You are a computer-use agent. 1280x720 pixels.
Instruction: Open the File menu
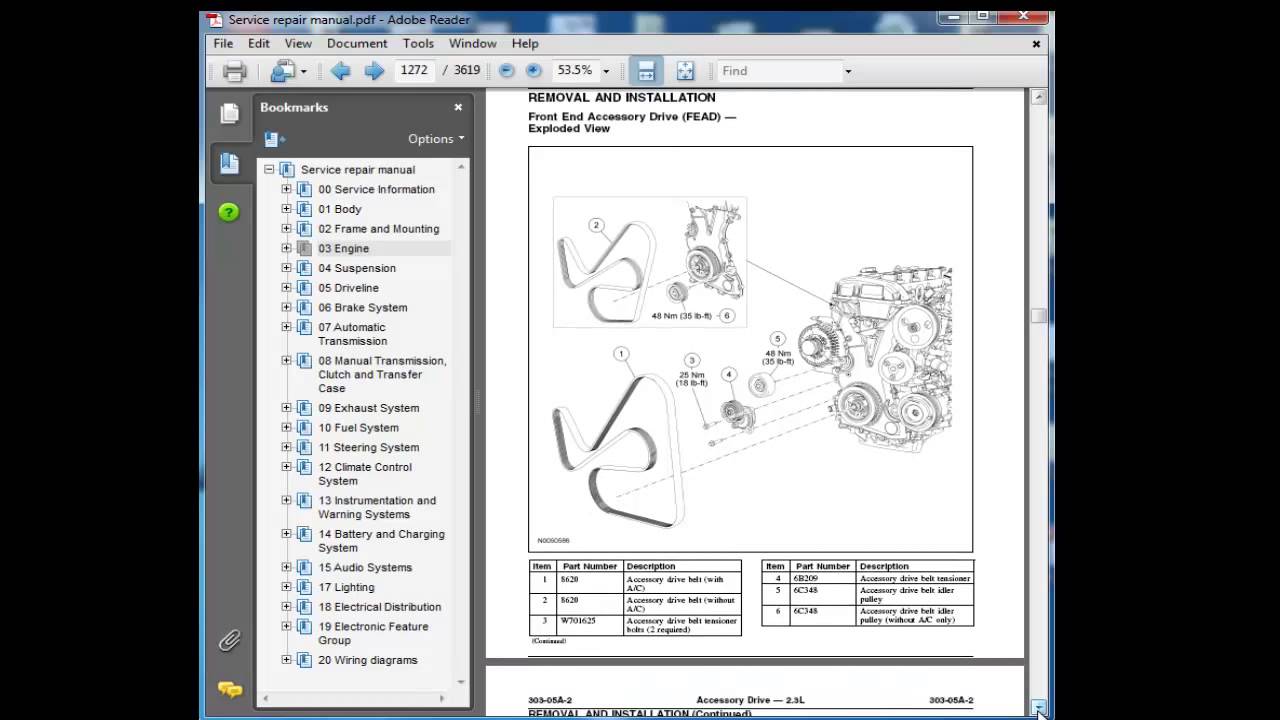(x=223, y=44)
